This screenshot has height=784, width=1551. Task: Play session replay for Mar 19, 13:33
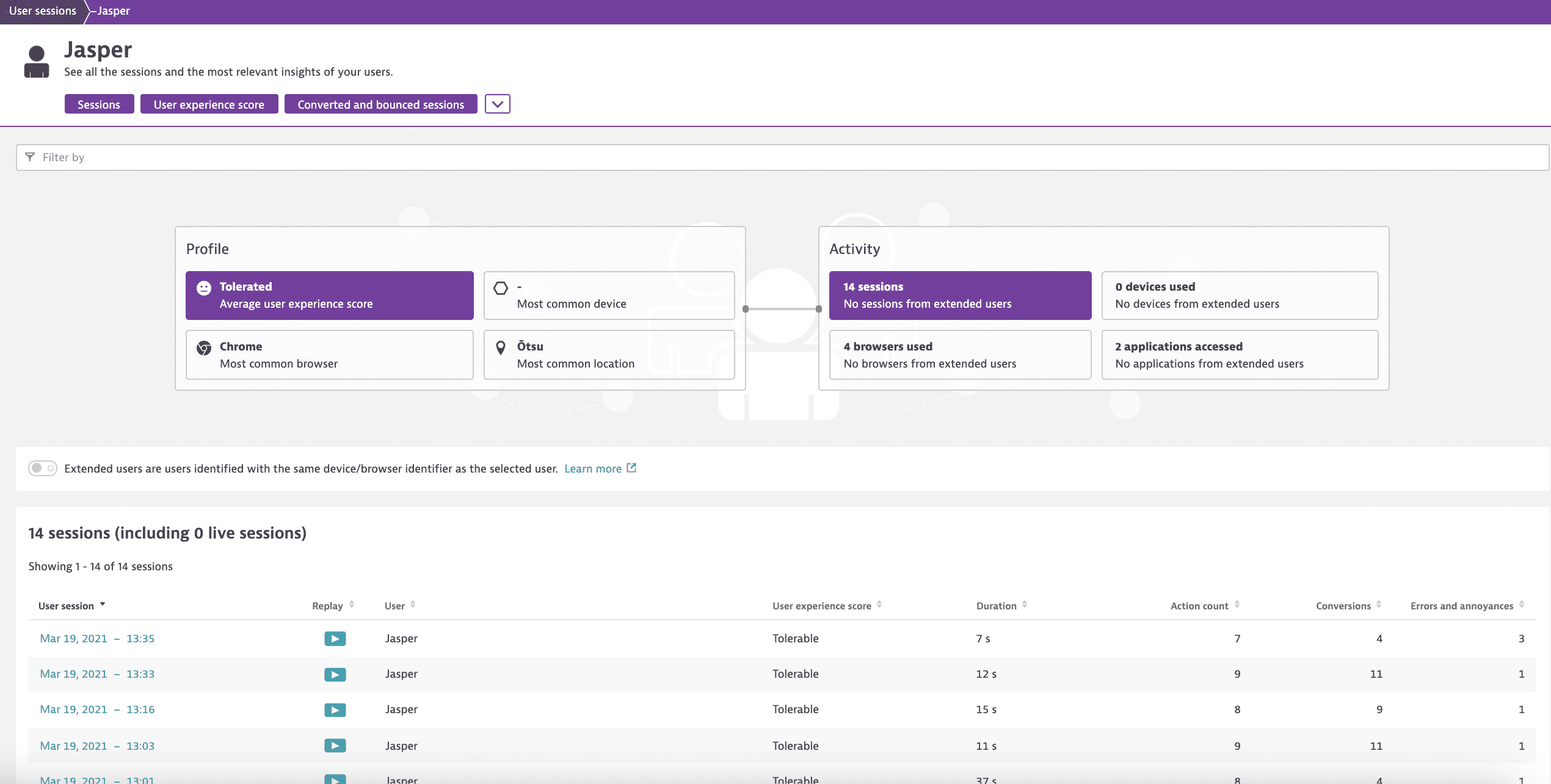point(335,674)
